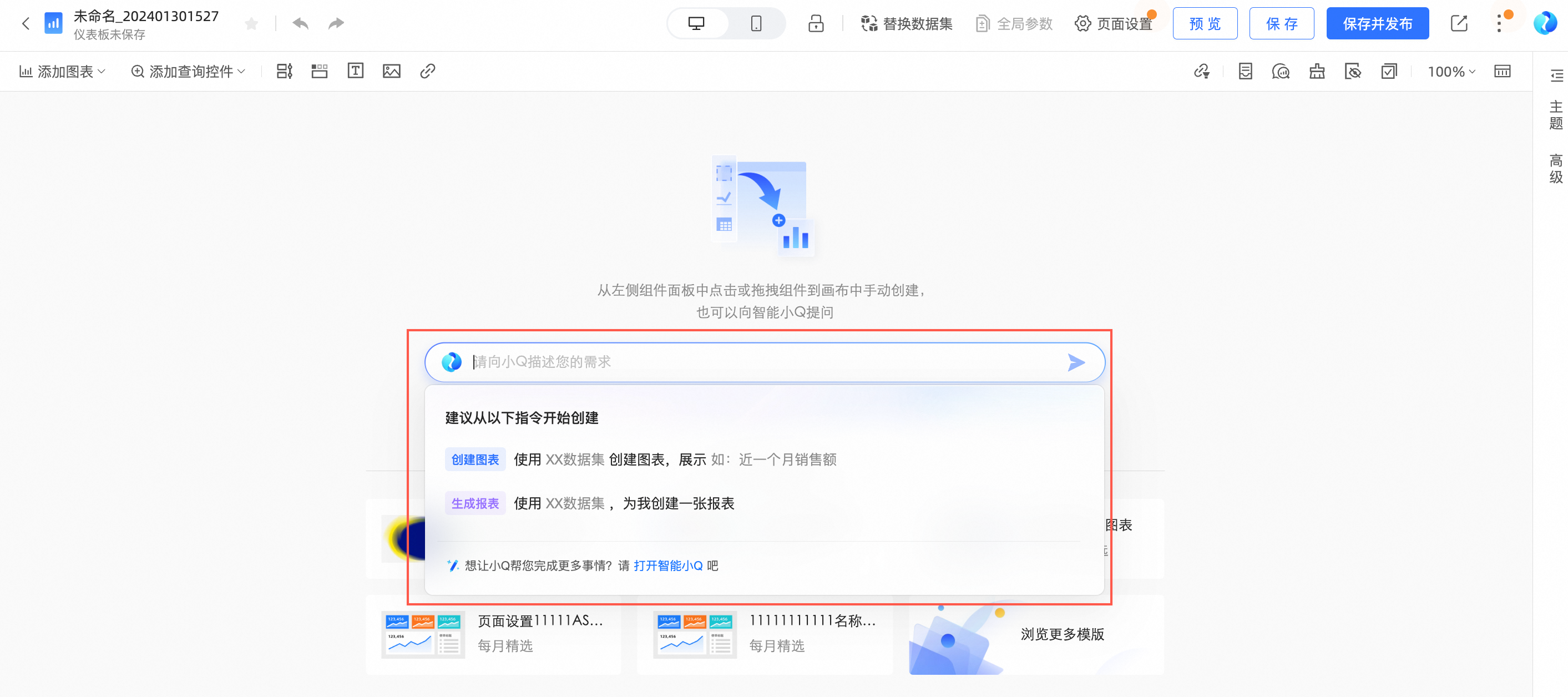
Task: Click the undo arrow icon
Action: [300, 24]
